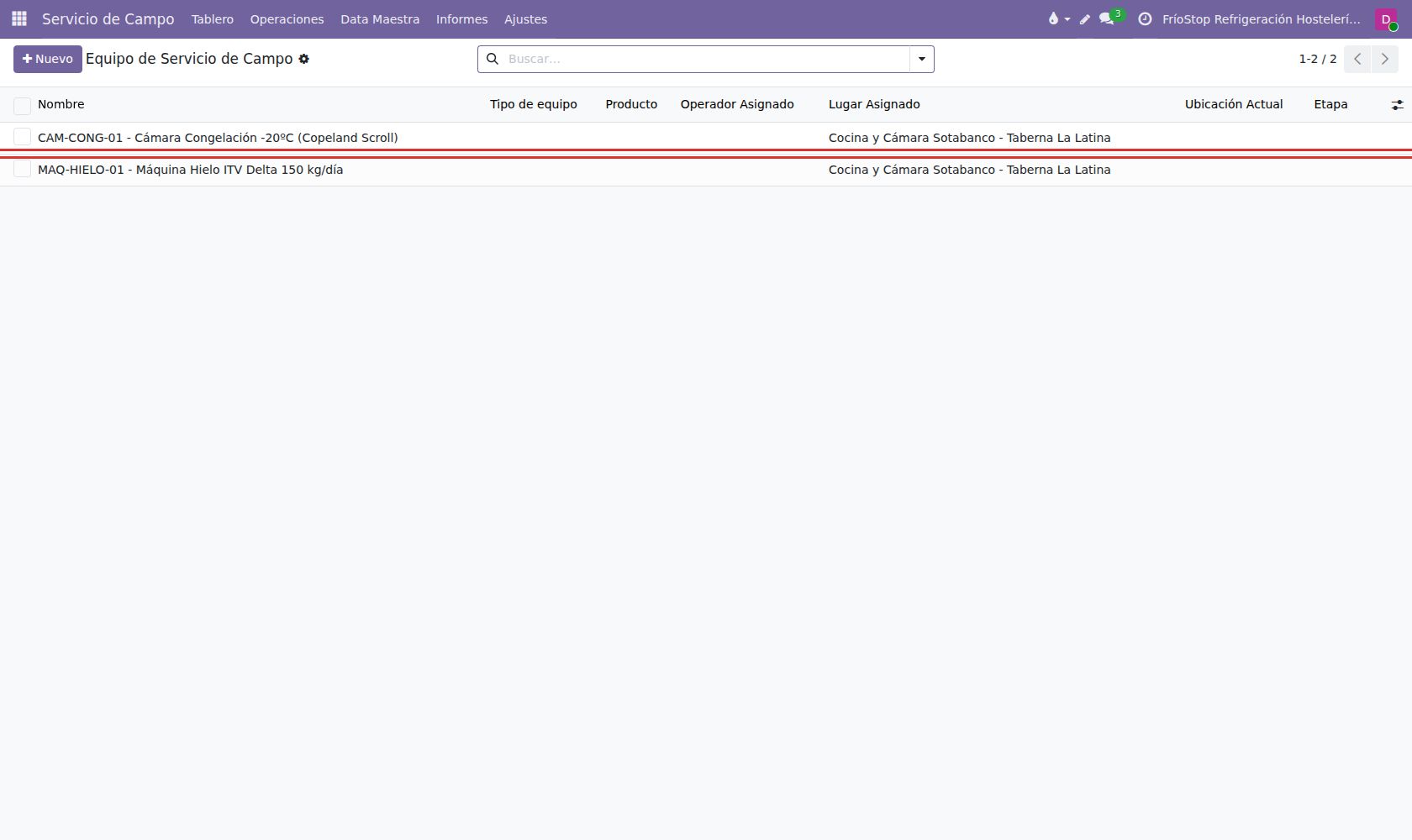
Task: Click the Nuevo button
Action: (x=48, y=59)
